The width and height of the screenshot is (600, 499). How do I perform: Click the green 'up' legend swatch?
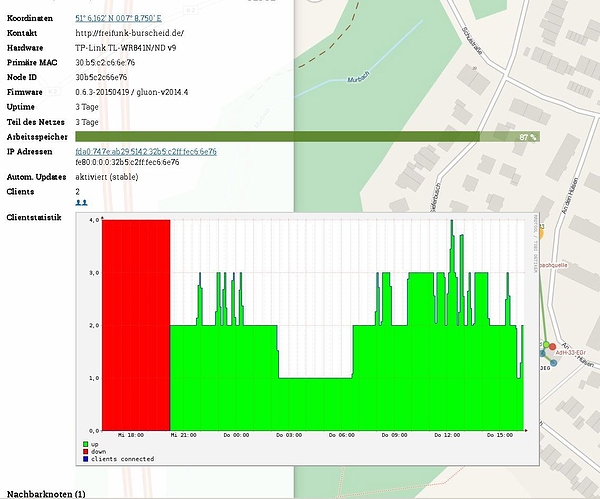click(85, 444)
